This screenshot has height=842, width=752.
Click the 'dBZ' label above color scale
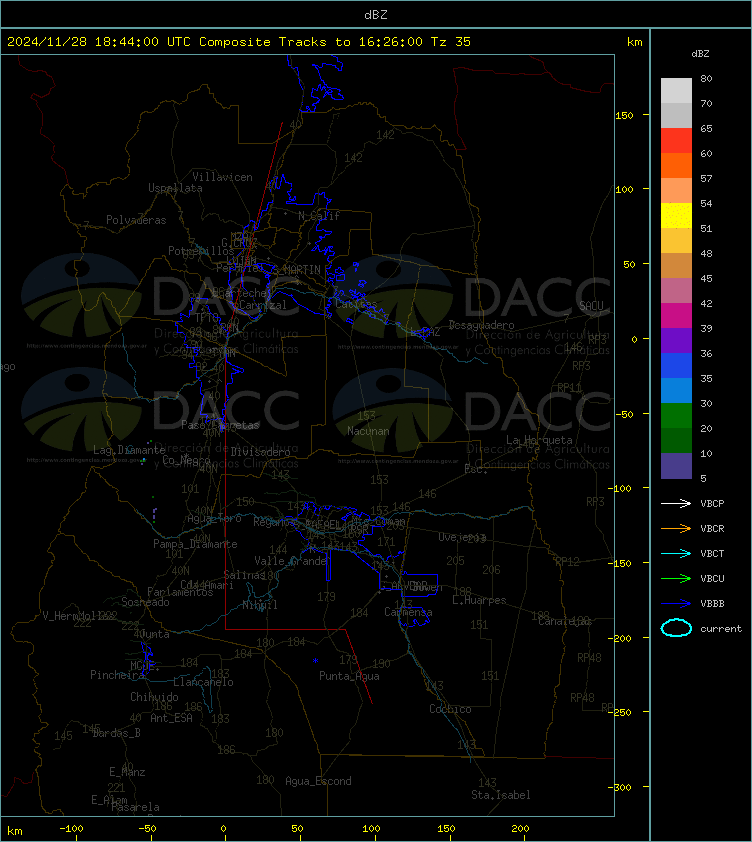(700, 54)
